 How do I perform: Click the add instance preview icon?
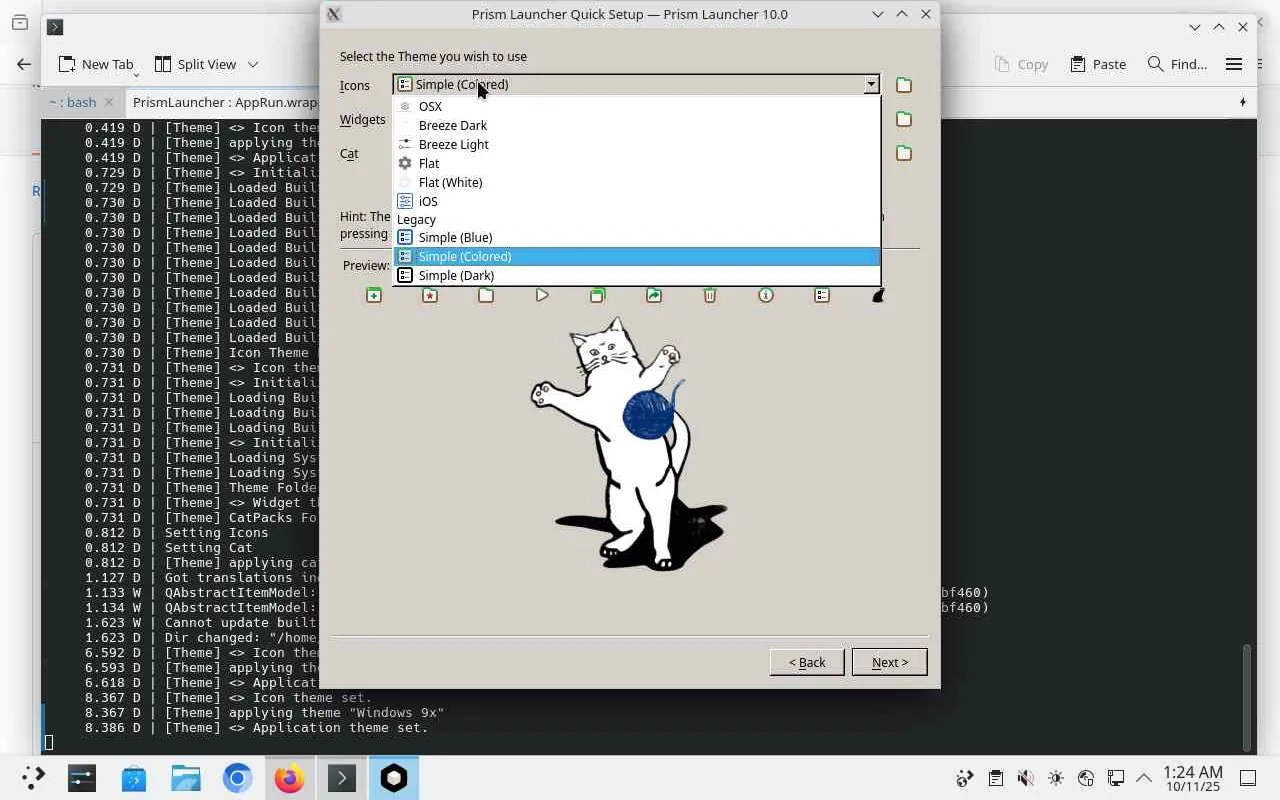coord(374,295)
